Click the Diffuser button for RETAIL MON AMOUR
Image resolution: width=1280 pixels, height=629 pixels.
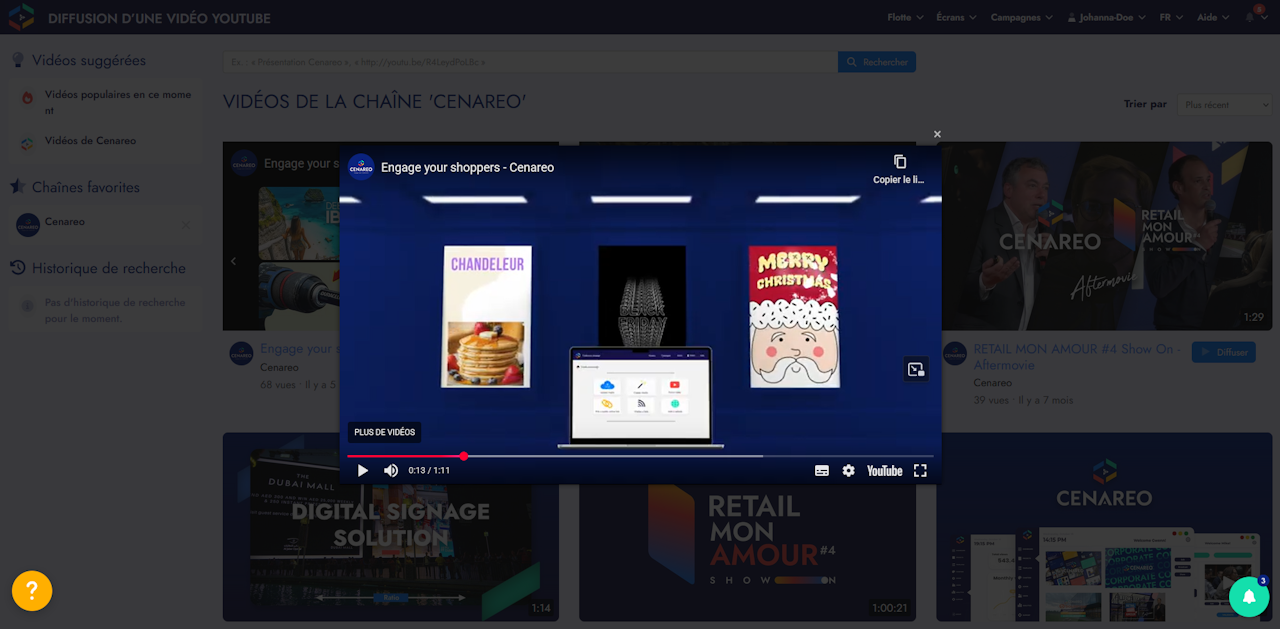tap(1224, 352)
